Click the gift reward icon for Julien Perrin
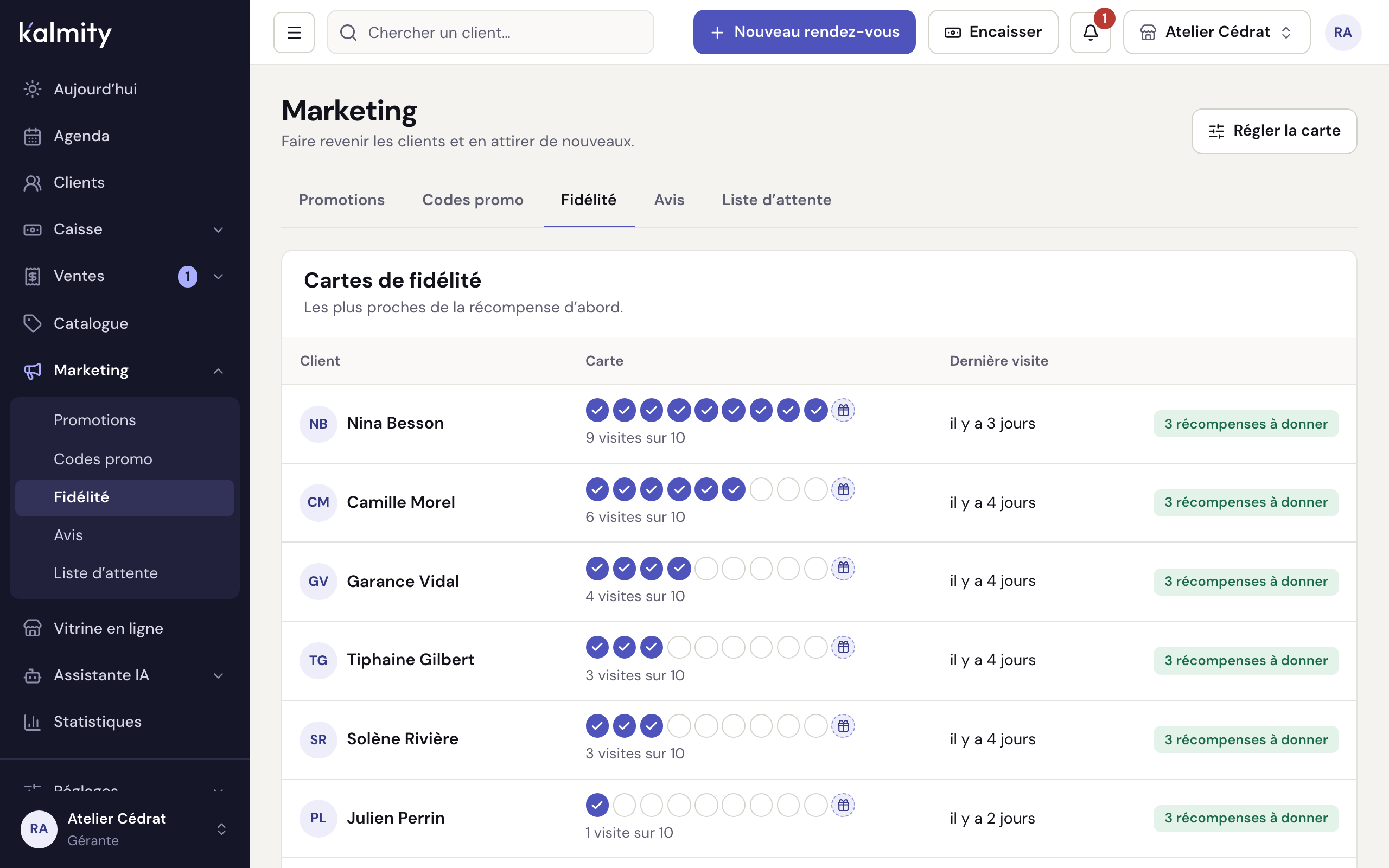1389x868 pixels. [843, 805]
